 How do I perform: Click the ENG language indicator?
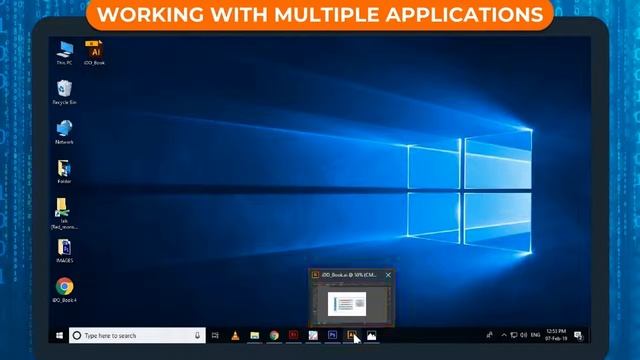[x=536, y=335]
